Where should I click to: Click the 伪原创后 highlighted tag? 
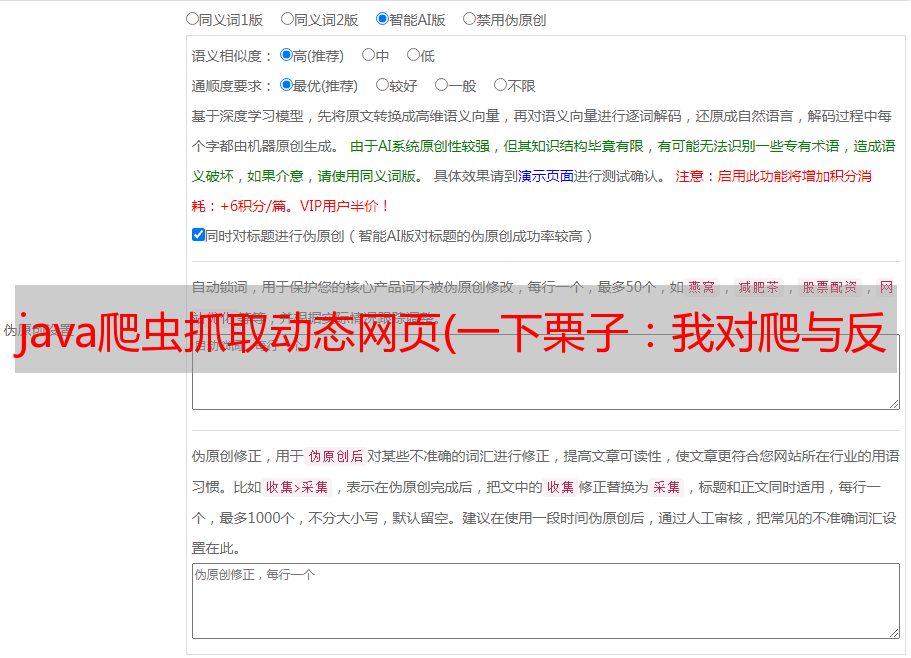(336, 456)
